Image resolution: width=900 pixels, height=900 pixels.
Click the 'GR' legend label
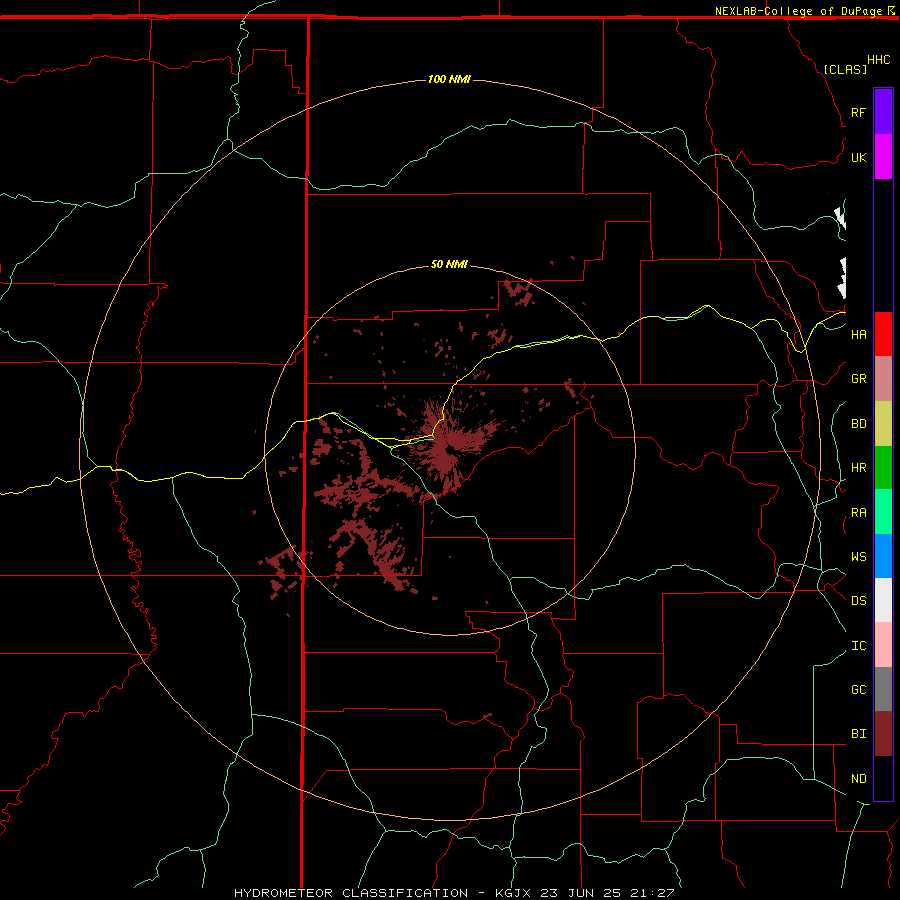858,379
